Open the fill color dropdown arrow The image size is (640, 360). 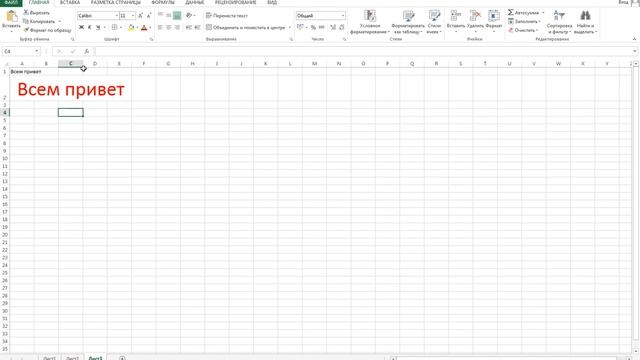pos(137,28)
